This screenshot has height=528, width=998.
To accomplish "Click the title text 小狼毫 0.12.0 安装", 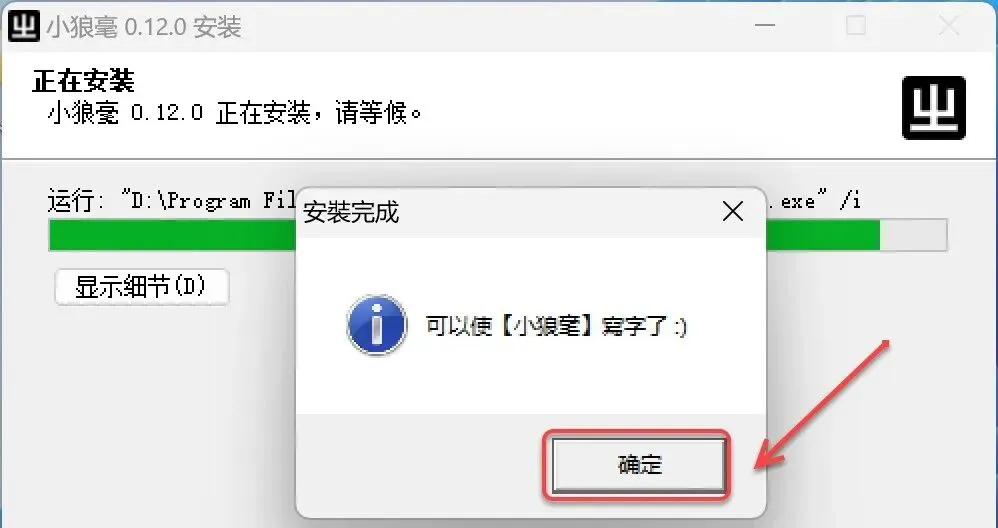I will pyautogui.click(x=144, y=27).
